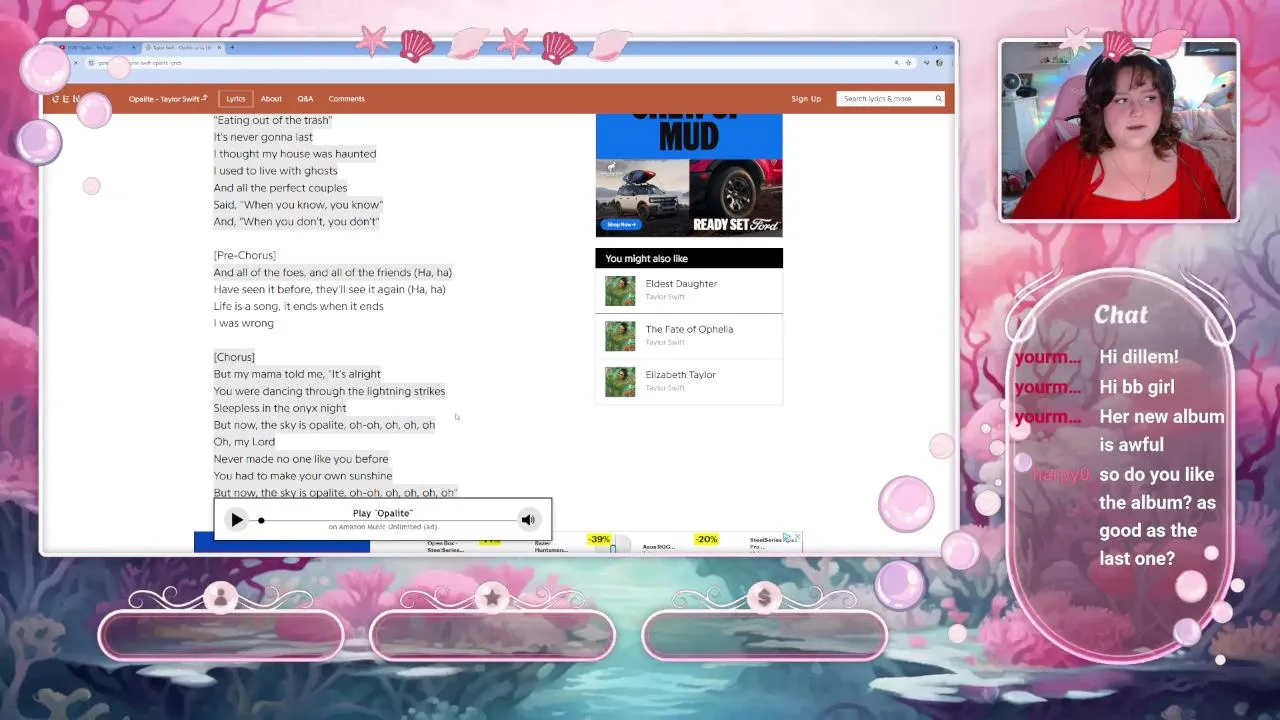This screenshot has width=1280, height=720.
Task: Click lyric "And all the perfect couples"
Action: (x=280, y=188)
